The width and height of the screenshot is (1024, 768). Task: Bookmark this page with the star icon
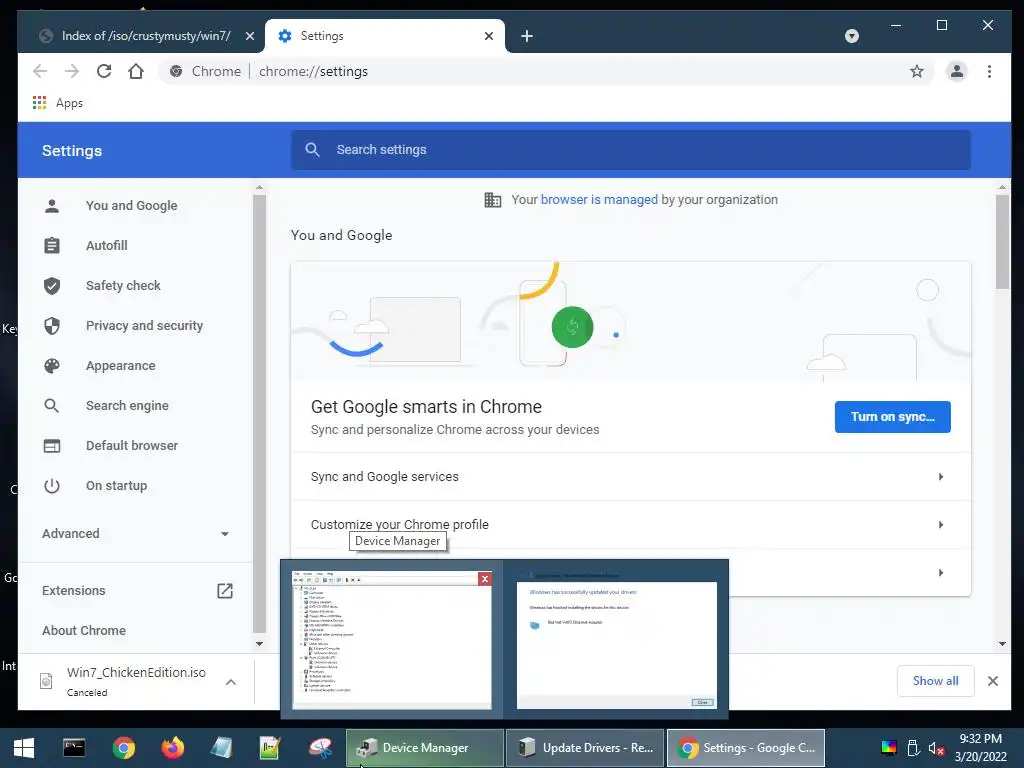[917, 71]
